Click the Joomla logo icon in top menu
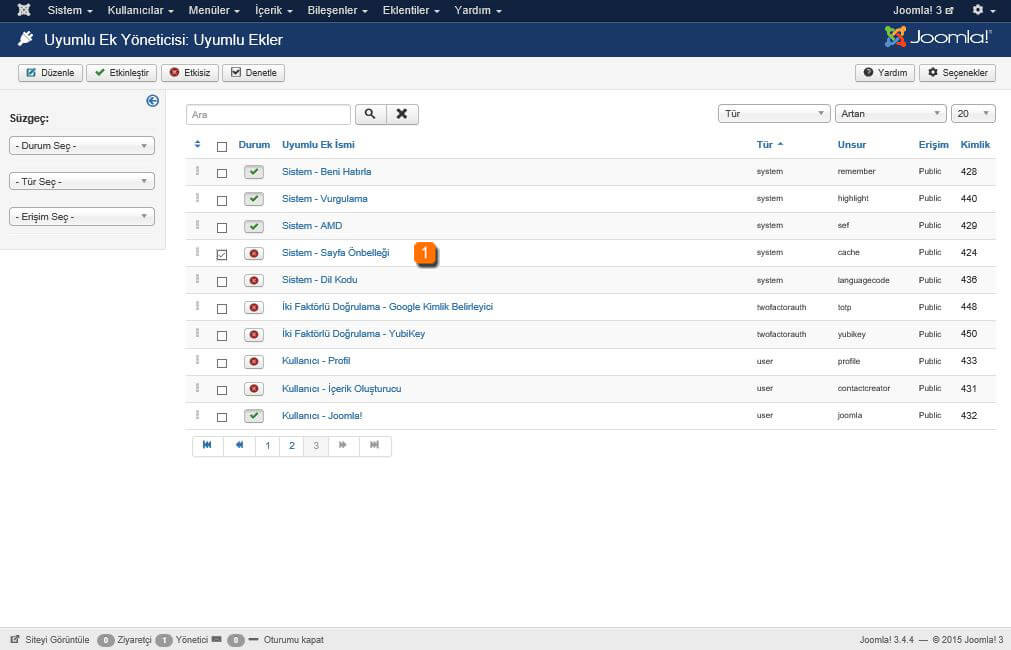The height and width of the screenshot is (650, 1011). [x=23, y=10]
